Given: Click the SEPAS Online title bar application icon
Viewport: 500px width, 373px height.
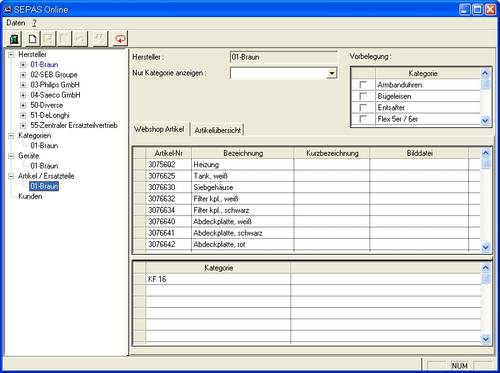Looking at the screenshot, I should tap(8, 9).
